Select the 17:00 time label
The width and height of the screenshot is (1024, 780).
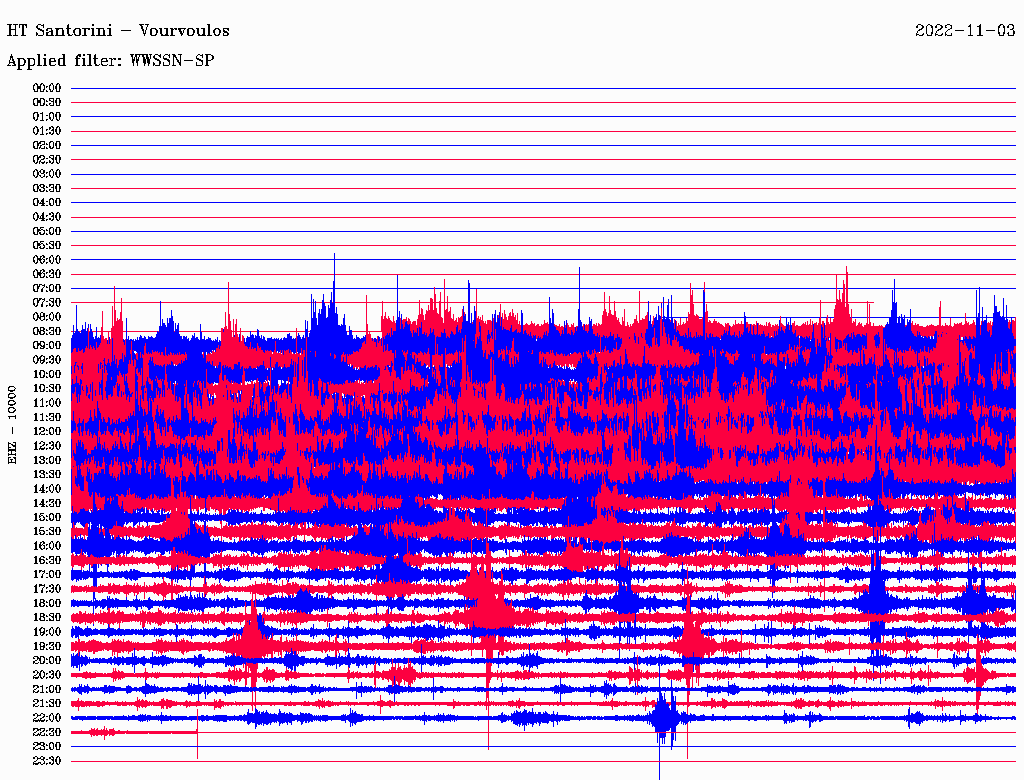click(47, 574)
